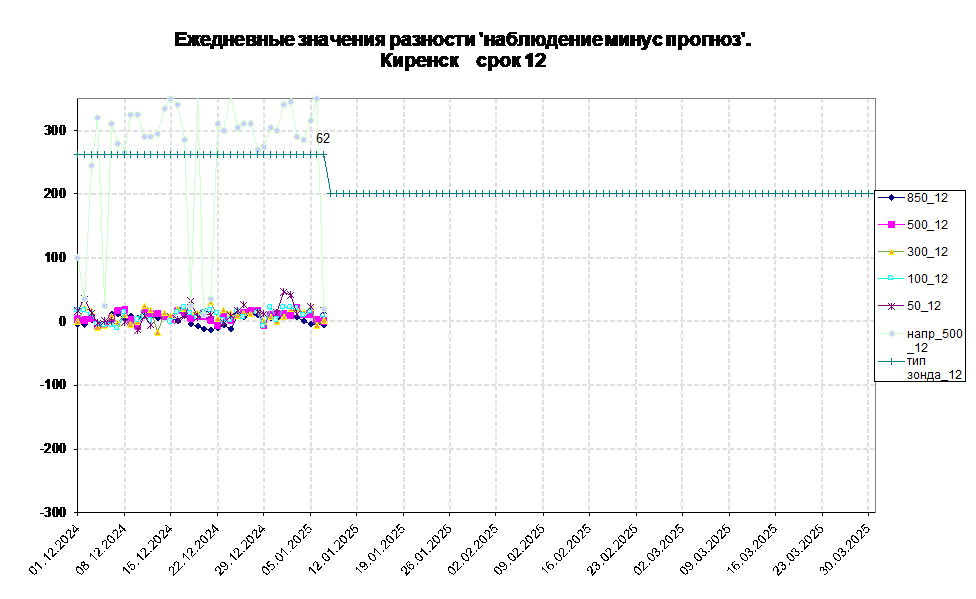The image size is (976, 599).
Task: Click the y-axis label -100
Action: 52,385
